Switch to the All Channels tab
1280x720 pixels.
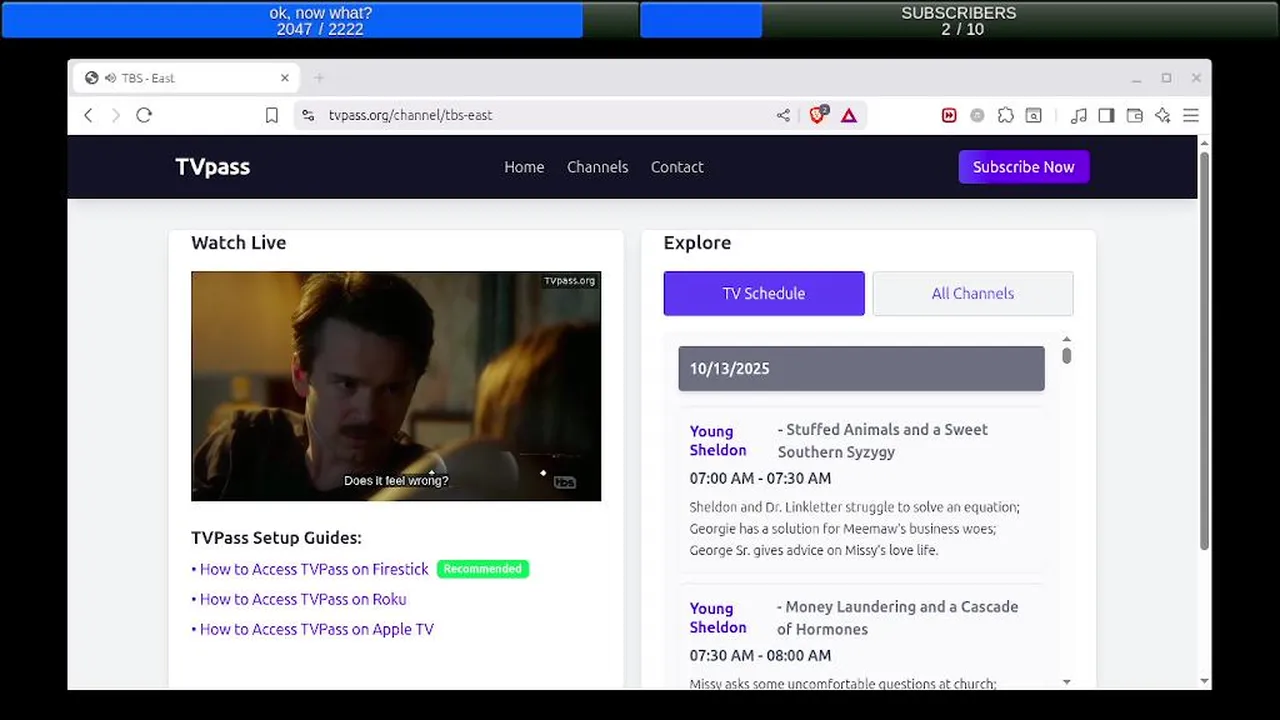click(x=973, y=293)
